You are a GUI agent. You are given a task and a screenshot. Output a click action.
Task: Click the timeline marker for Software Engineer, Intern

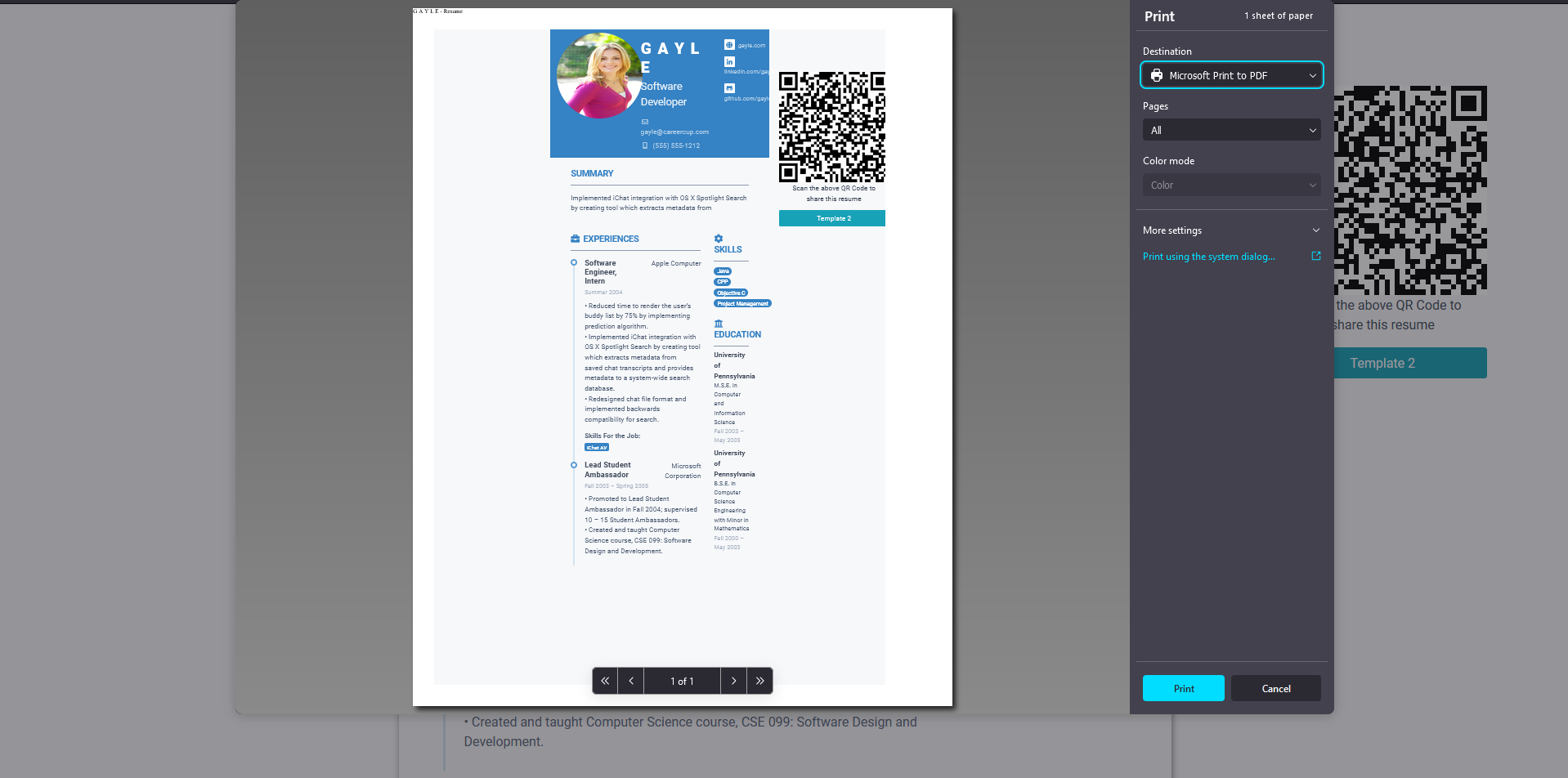[574, 262]
